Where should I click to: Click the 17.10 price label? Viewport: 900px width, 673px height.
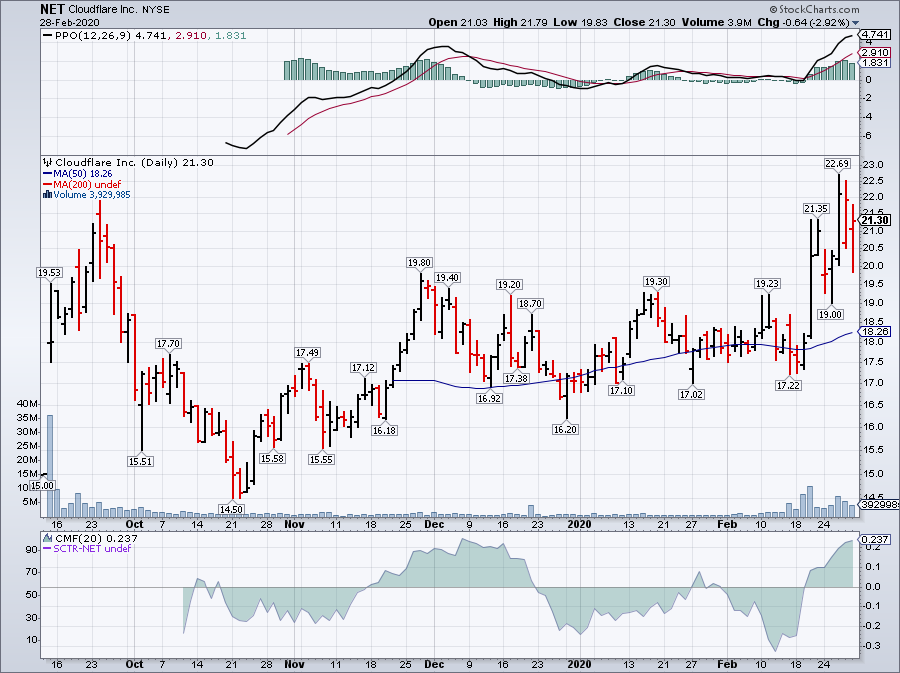621,391
